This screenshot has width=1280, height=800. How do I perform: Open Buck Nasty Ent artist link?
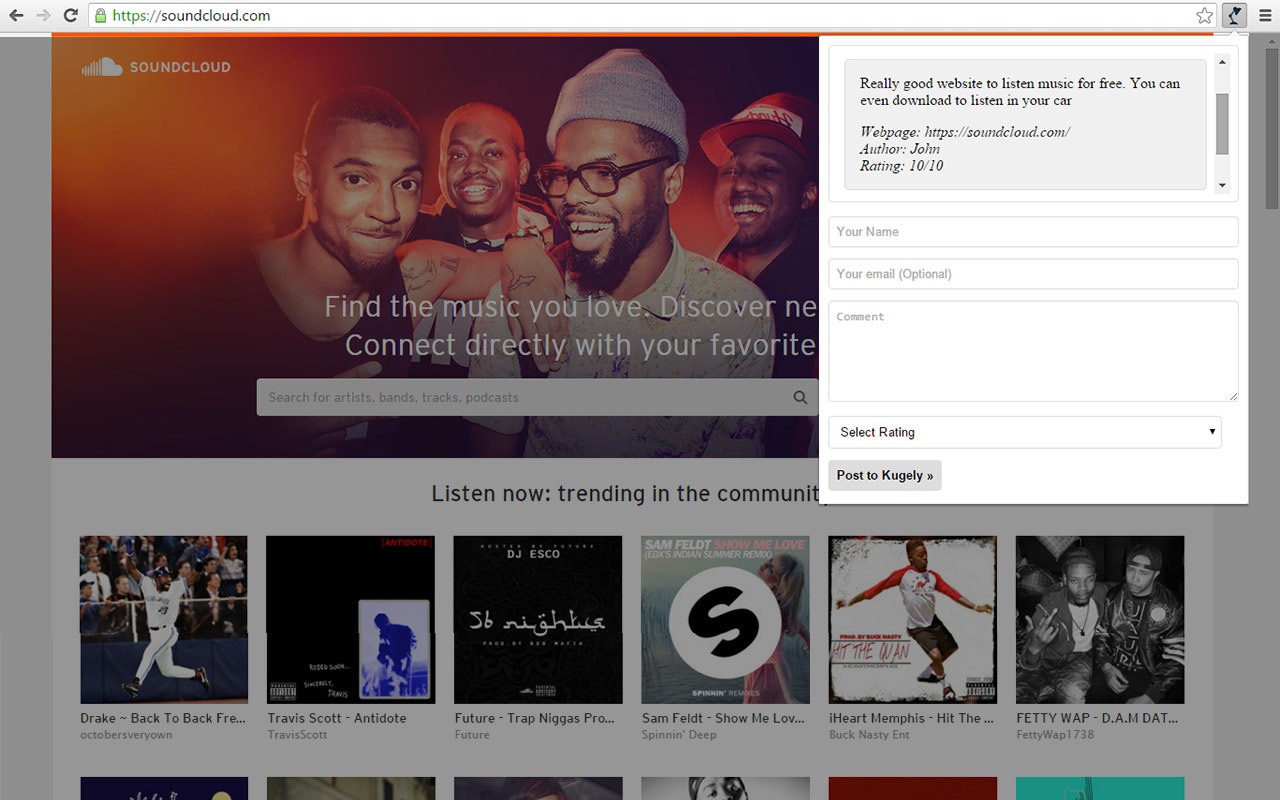tap(869, 735)
